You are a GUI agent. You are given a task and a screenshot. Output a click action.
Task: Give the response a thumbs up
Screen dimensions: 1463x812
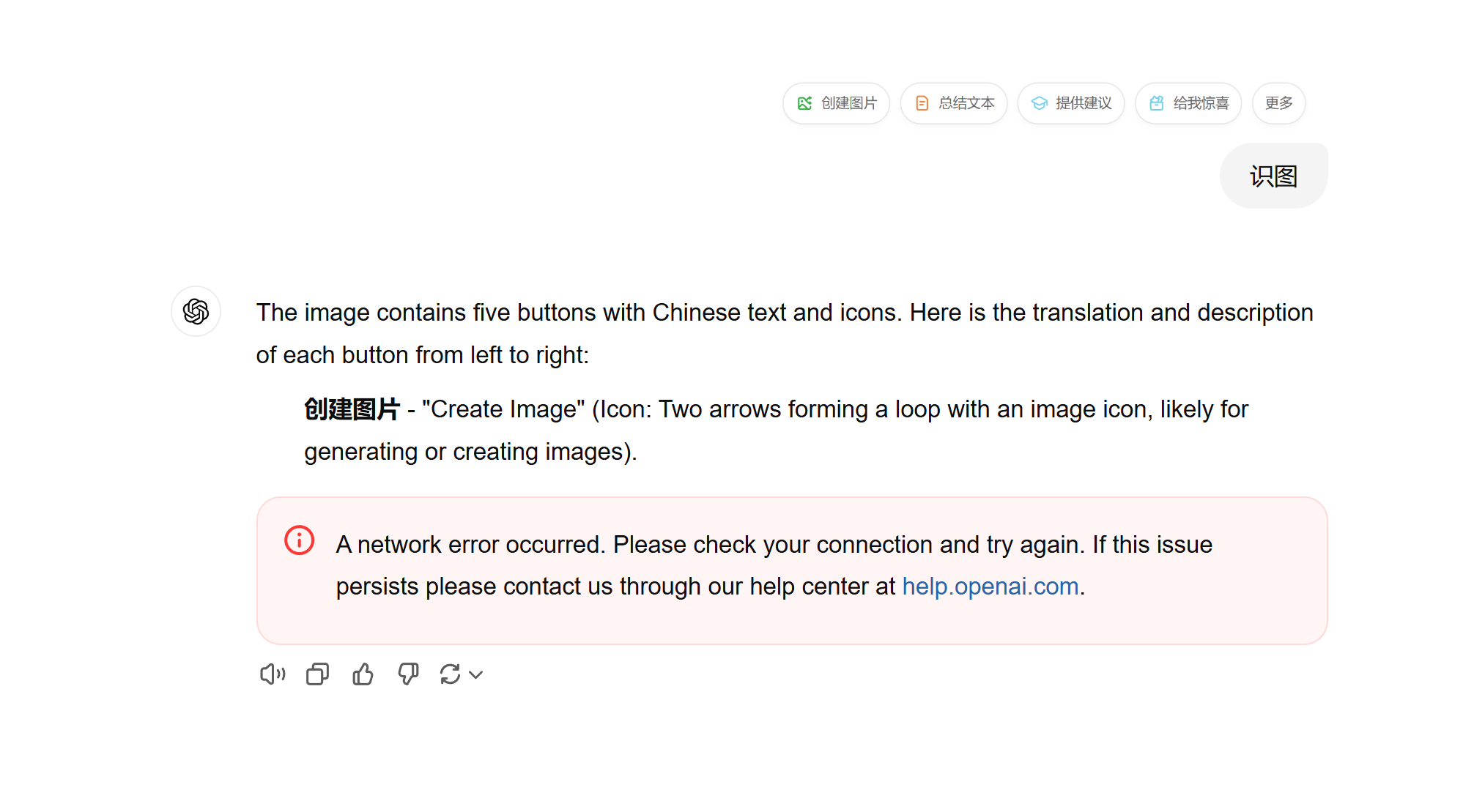tap(363, 674)
